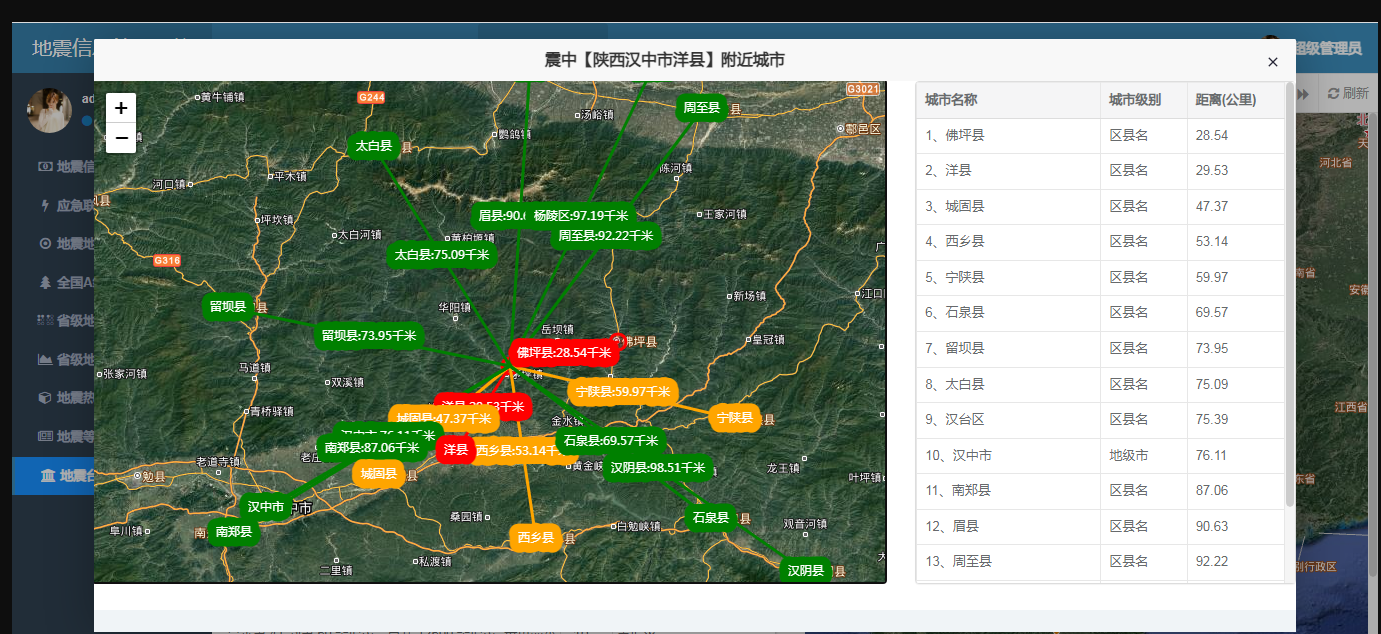The height and width of the screenshot is (634, 1381).
Task: Click the 石泉县:69.57千米 distance label
Action: pos(611,440)
